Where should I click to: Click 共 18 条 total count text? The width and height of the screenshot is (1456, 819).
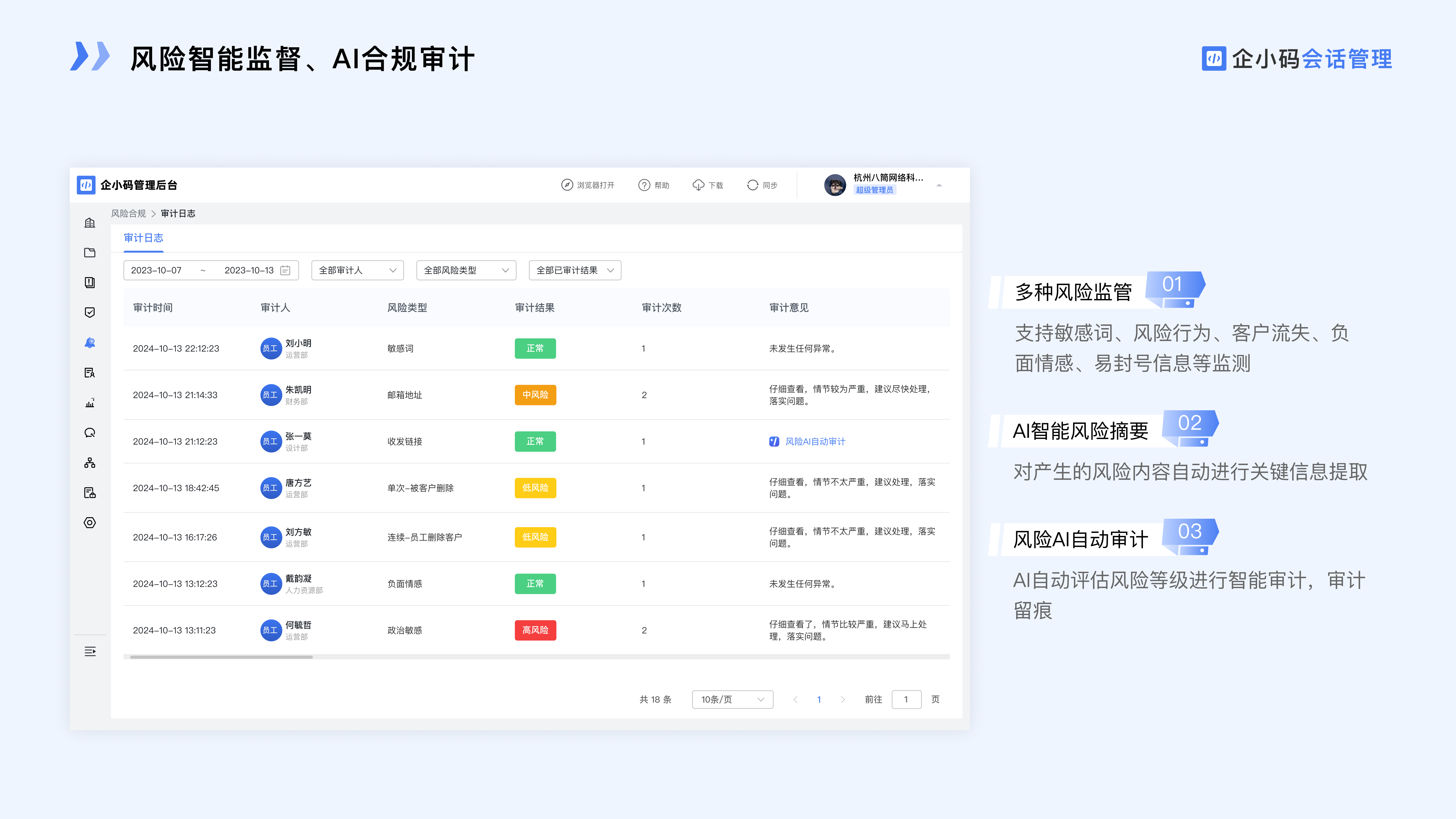tap(656, 700)
